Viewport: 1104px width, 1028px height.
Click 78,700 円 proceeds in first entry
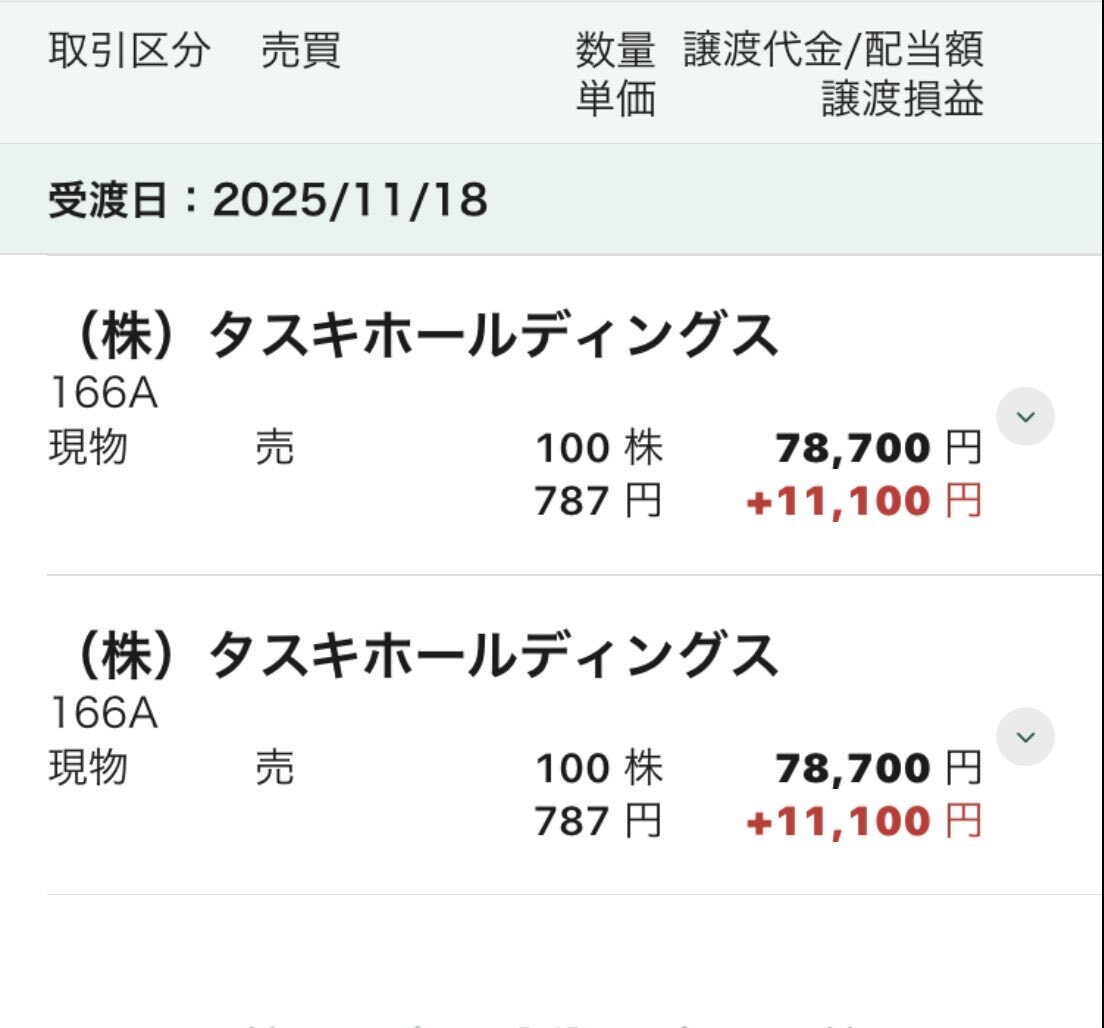pos(879,449)
